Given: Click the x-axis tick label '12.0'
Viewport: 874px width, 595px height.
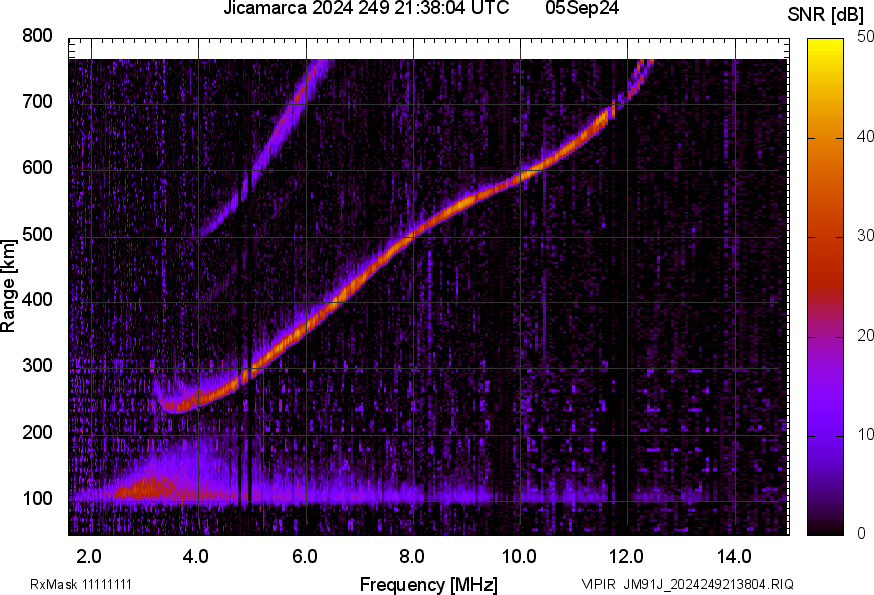Looking at the screenshot, I should pos(627,557).
